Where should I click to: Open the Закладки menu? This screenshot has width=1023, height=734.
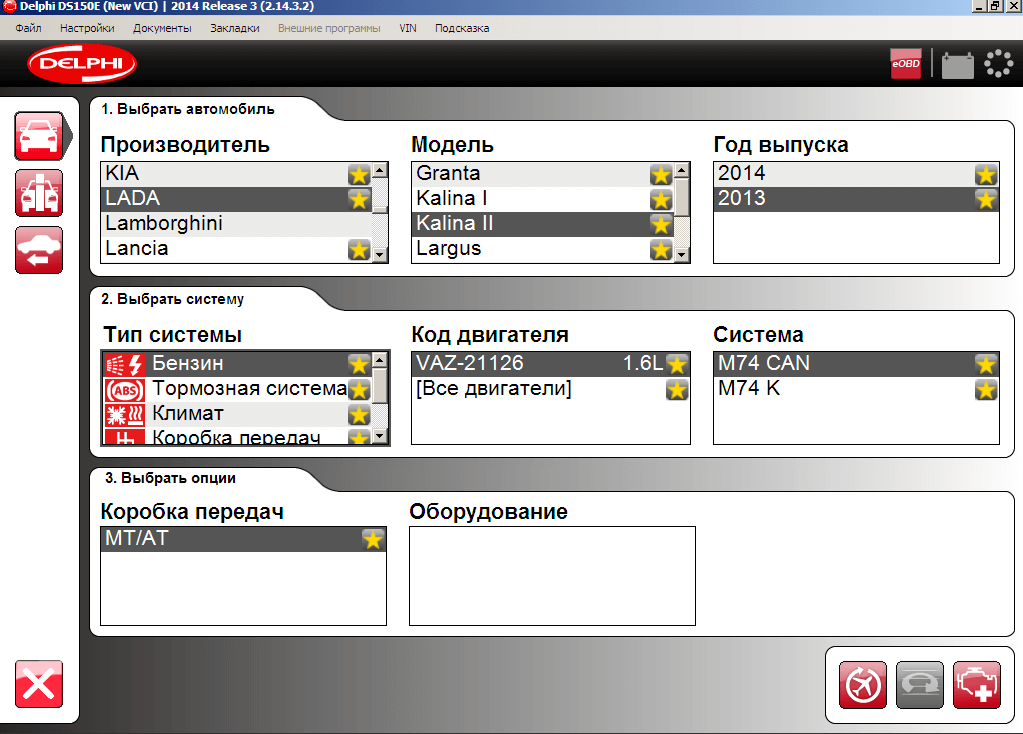(235, 28)
